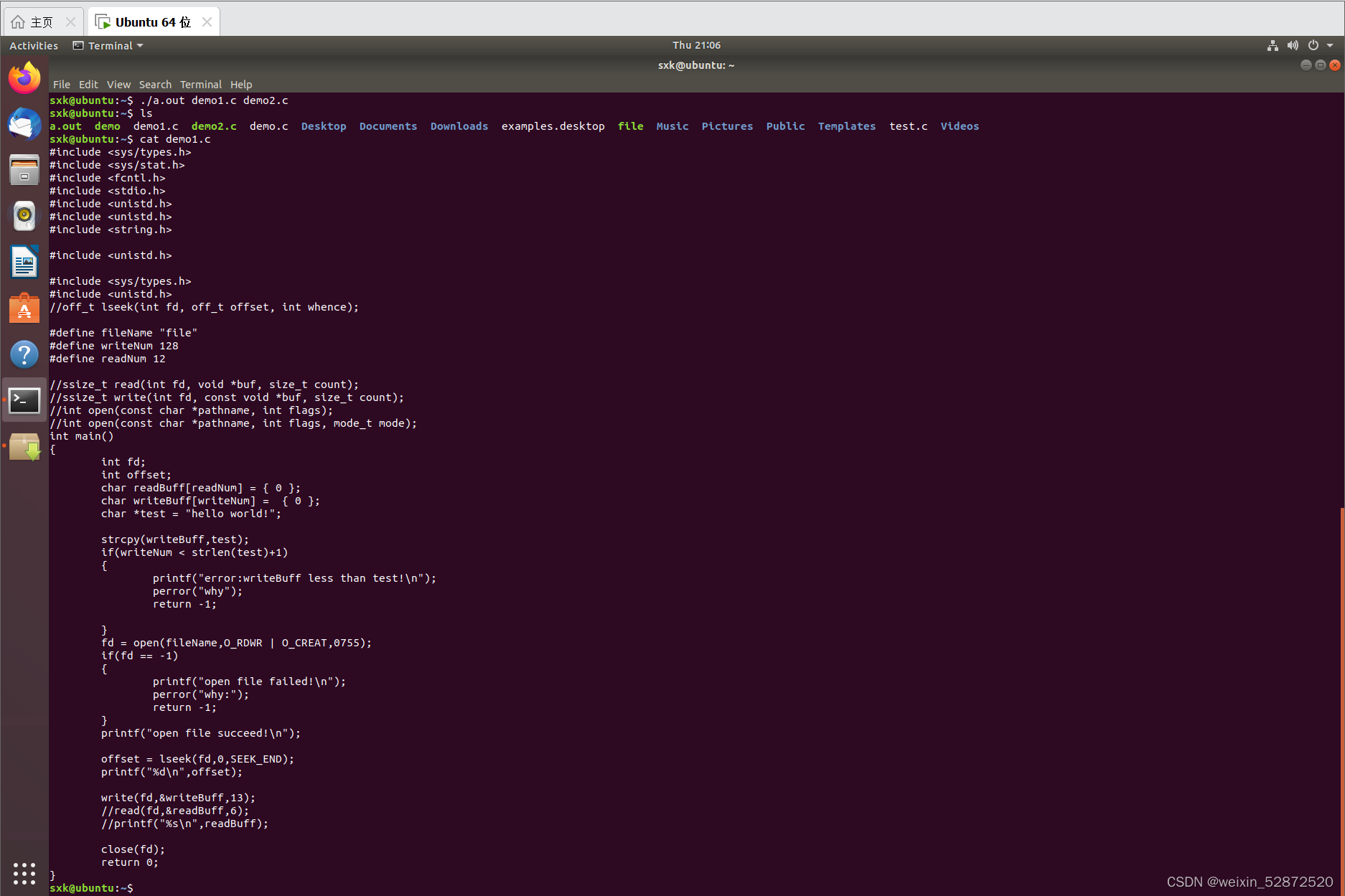
Task: Click the Documents directory name
Action: point(388,126)
